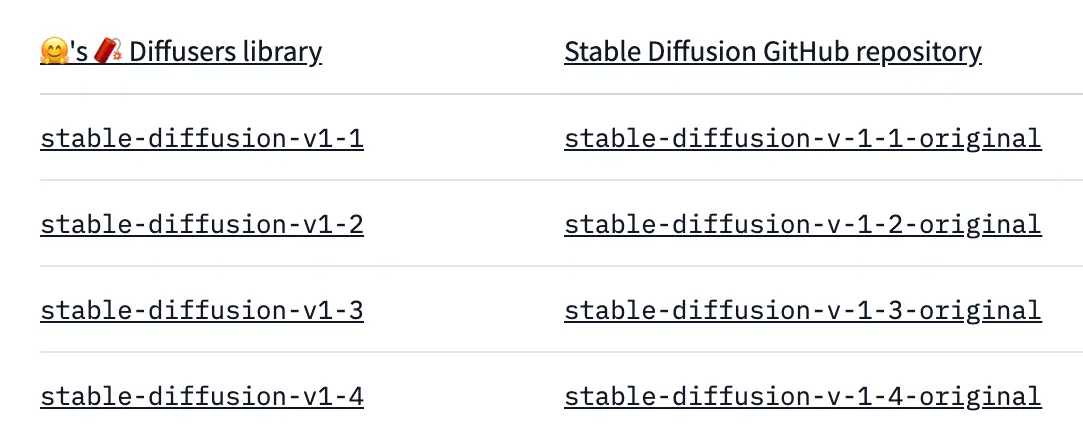This screenshot has width=1083, height=448.
Task: Follow the stable-diffusion-v-1-1-original link
Action: pyautogui.click(x=803, y=139)
